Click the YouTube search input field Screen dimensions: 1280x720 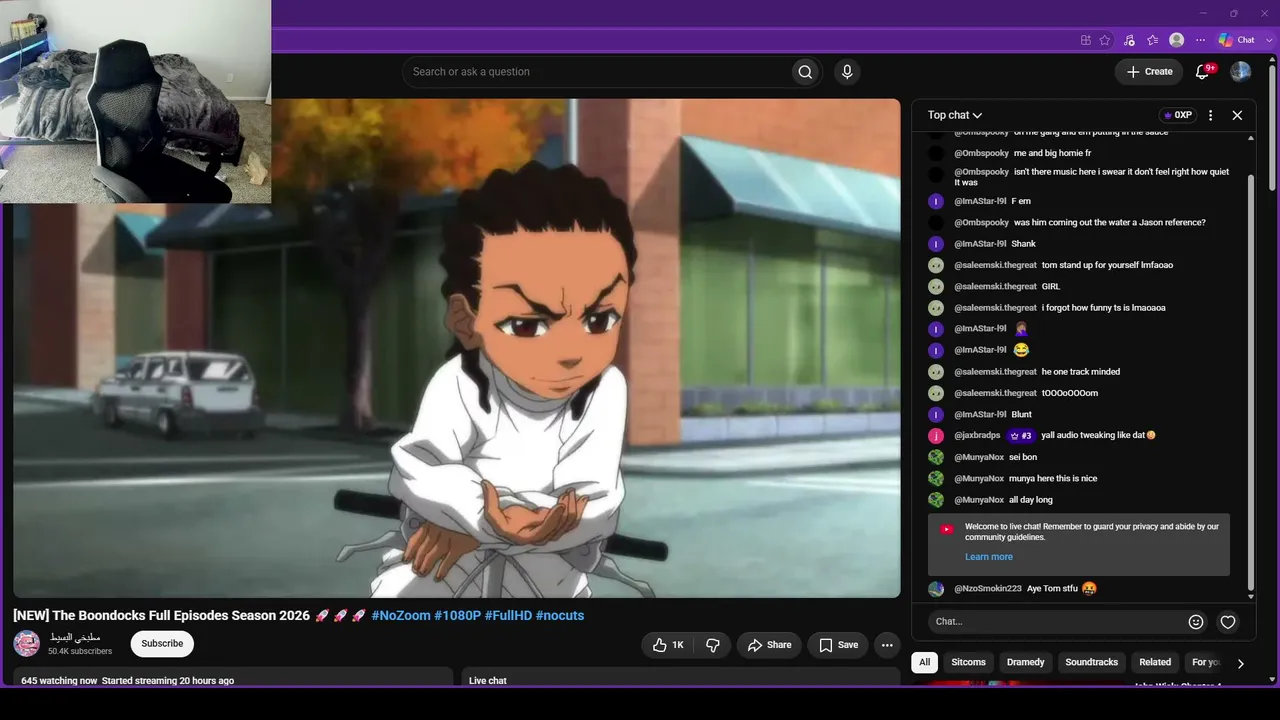pos(596,72)
